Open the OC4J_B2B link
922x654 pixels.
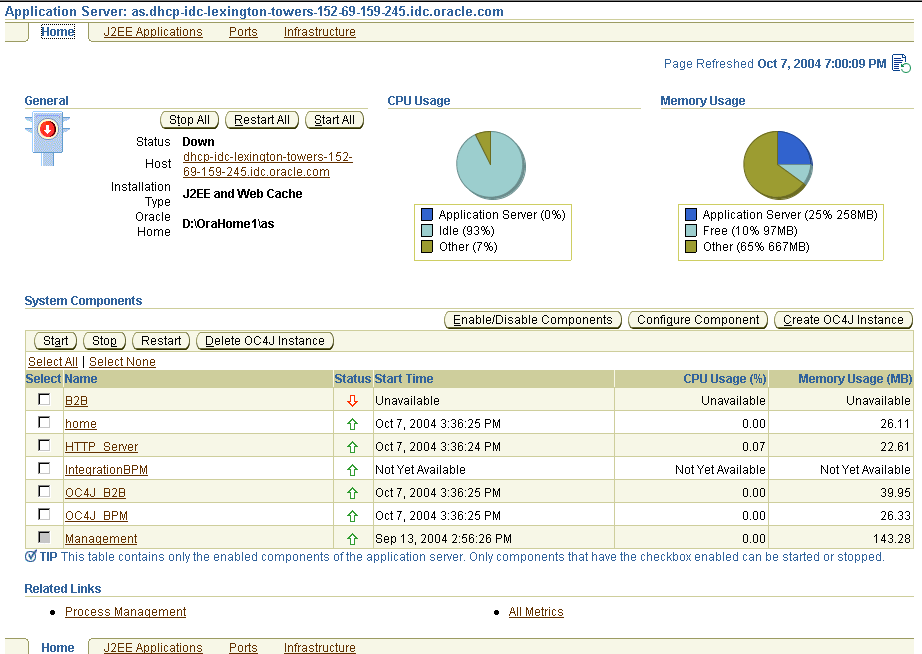[95, 493]
